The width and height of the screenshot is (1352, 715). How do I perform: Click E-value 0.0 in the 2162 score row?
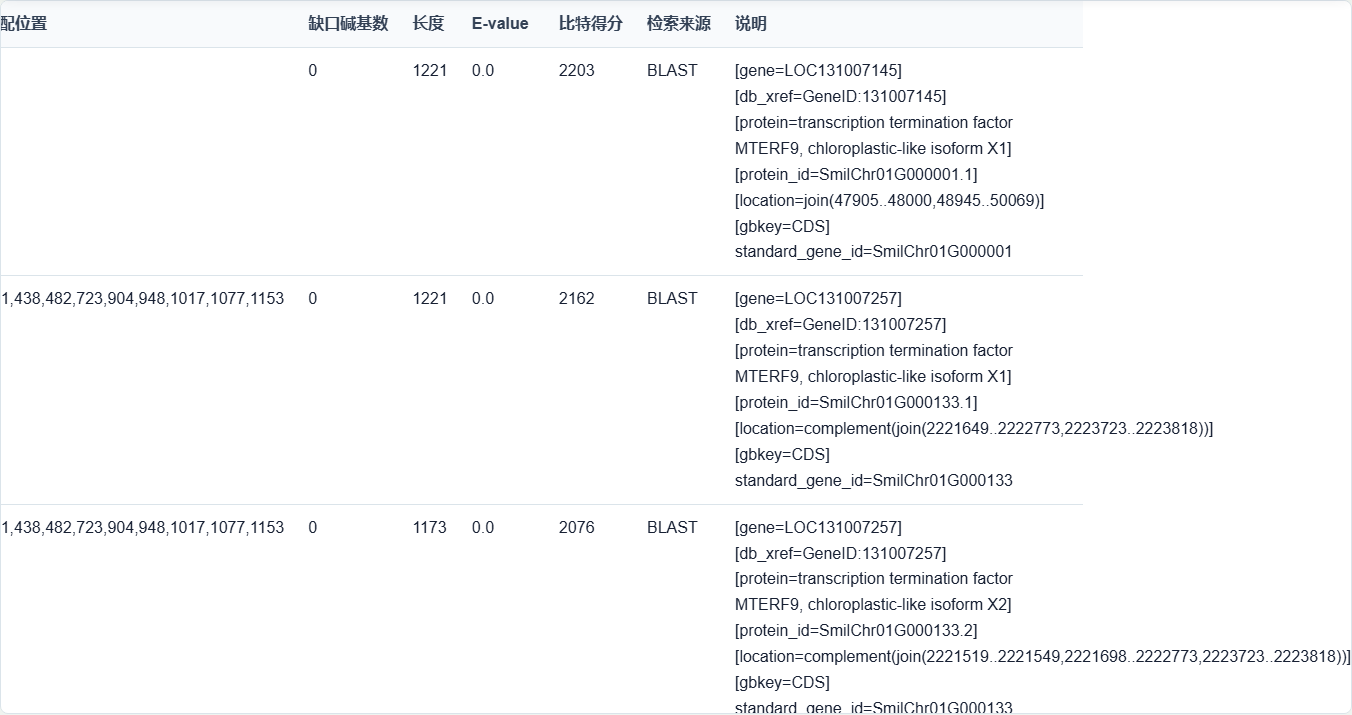pyautogui.click(x=483, y=299)
